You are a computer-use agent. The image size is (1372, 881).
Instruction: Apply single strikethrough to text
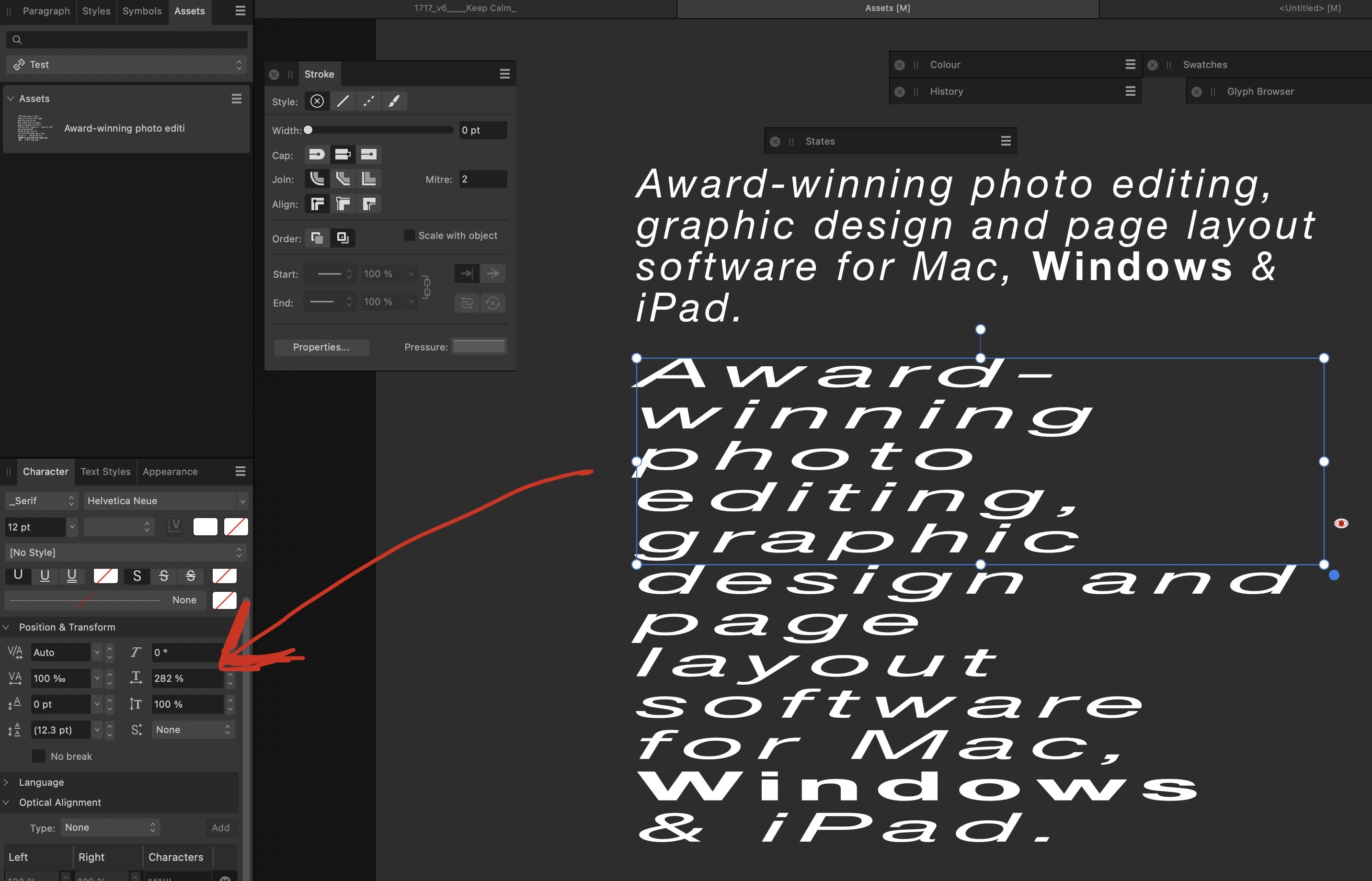pos(164,576)
